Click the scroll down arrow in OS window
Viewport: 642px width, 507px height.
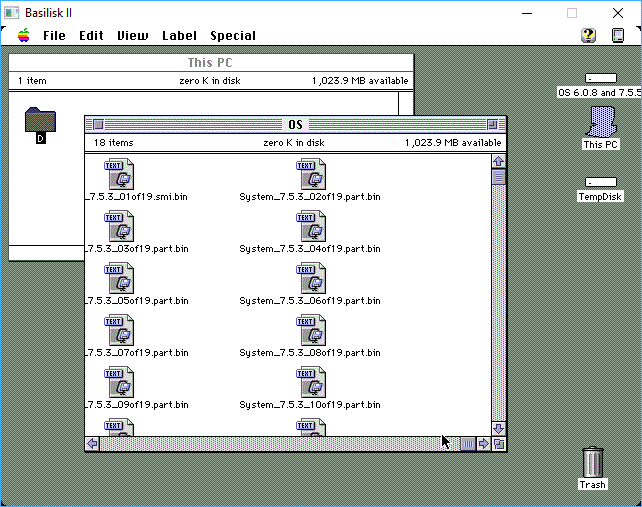pyautogui.click(x=498, y=429)
